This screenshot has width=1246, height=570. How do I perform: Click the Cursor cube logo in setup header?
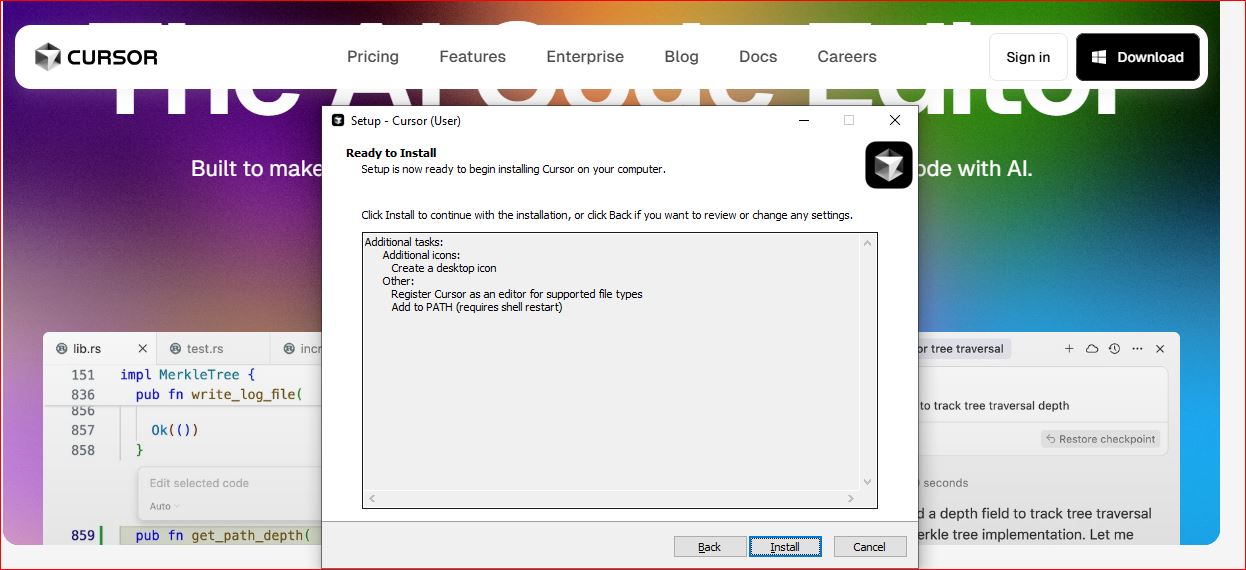pyautogui.click(x=889, y=165)
